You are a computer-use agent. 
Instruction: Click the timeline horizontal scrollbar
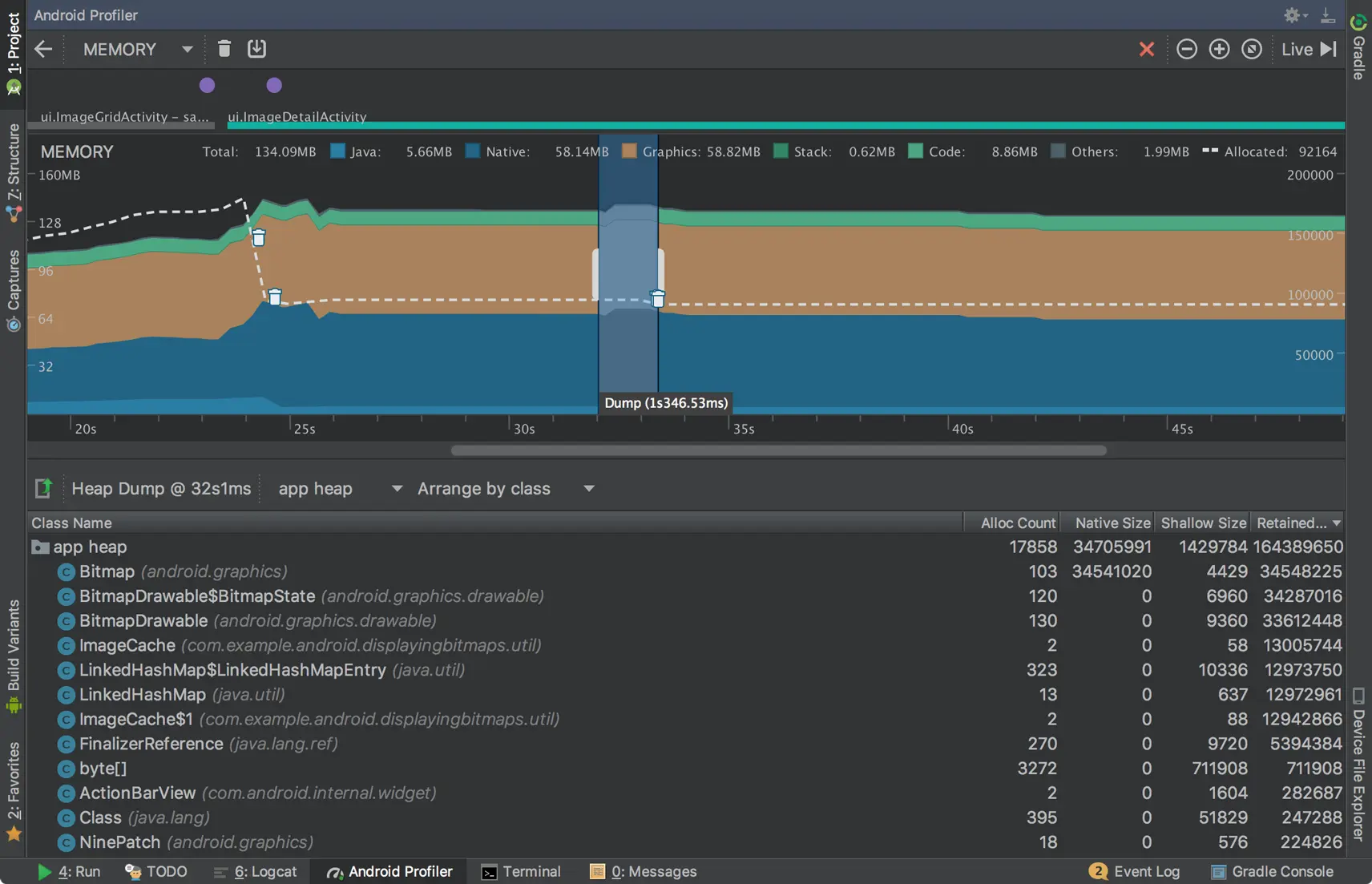777,450
